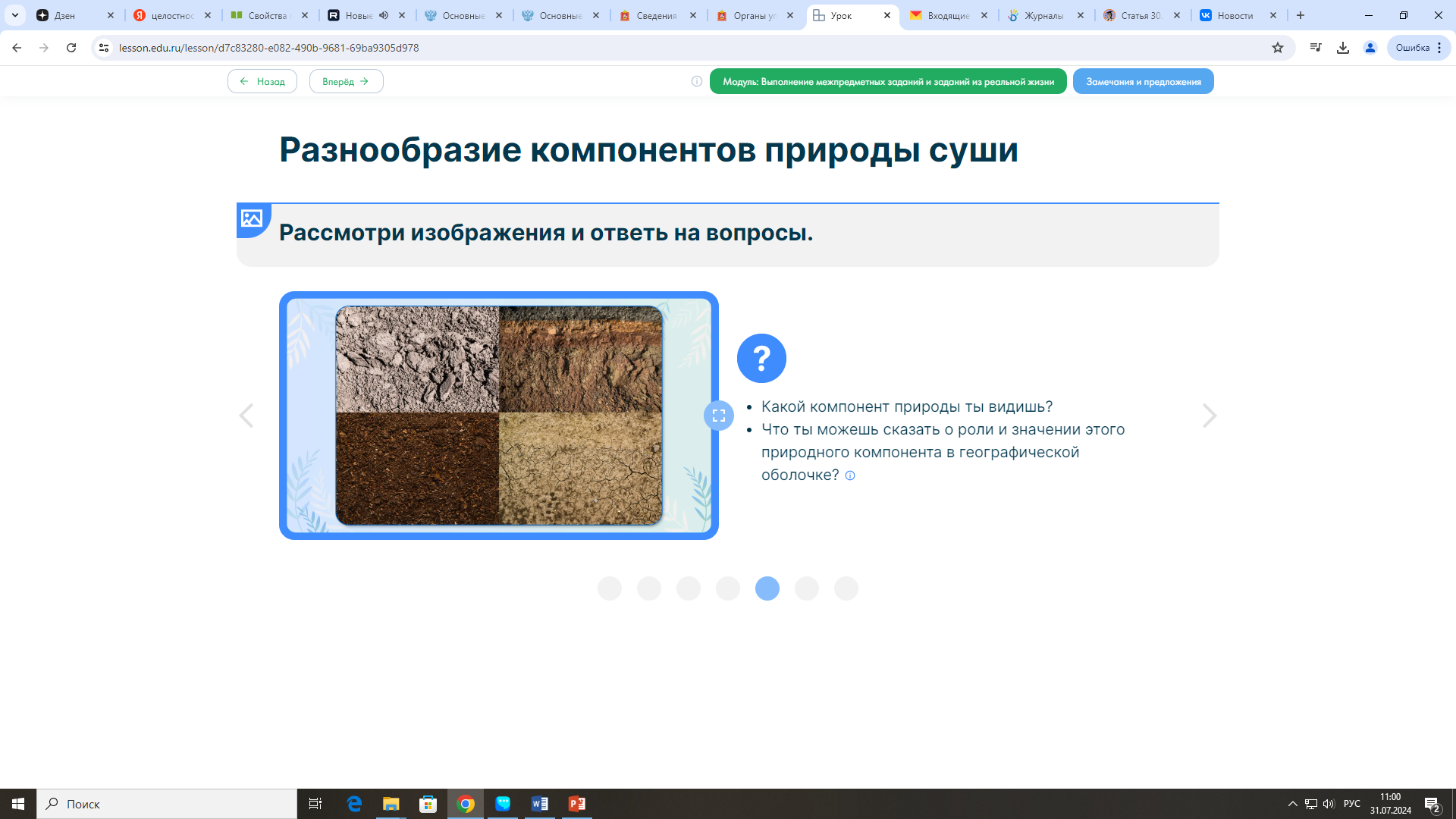Image resolution: width=1456 pixels, height=819 pixels.
Task: Open the tab search dropdown arrow
Action: pyautogui.click(x=14, y=15)
